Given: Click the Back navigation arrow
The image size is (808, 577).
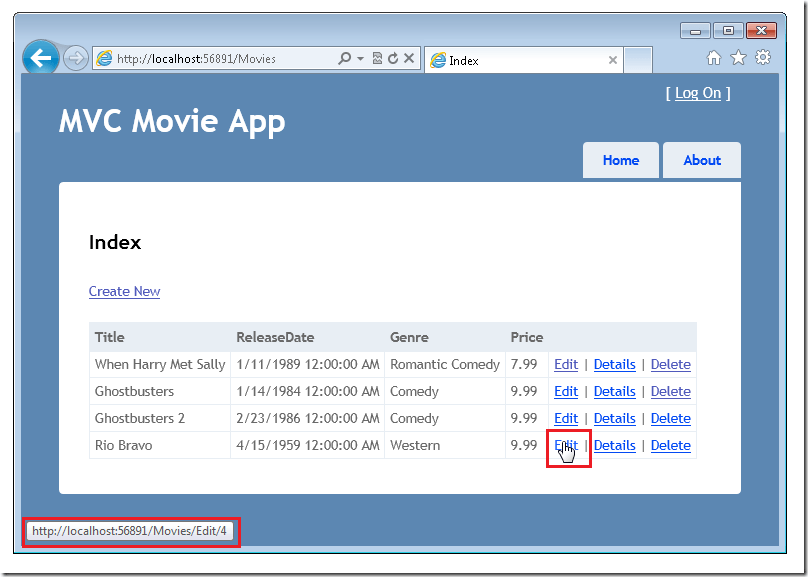Looking at the screenshot, I should point(40,57).
